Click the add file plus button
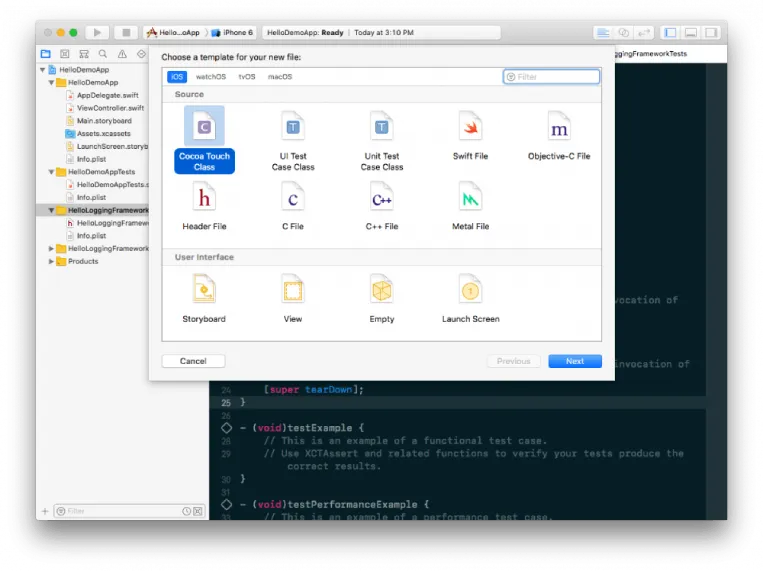763x571 pixels. pyautogui.click(x=45, y=511)
